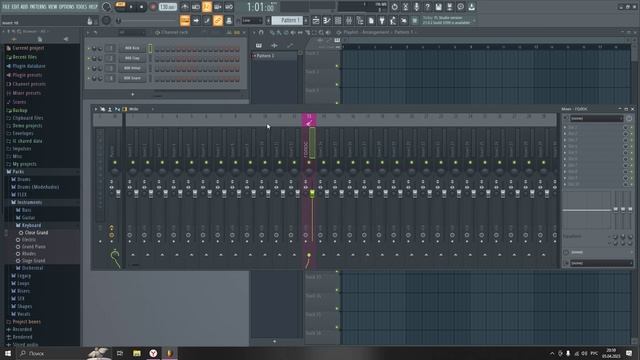Screen dimensions: 640x360
Task: Mute the 808 Kick channel green LED
Action: tap(89, 48)
